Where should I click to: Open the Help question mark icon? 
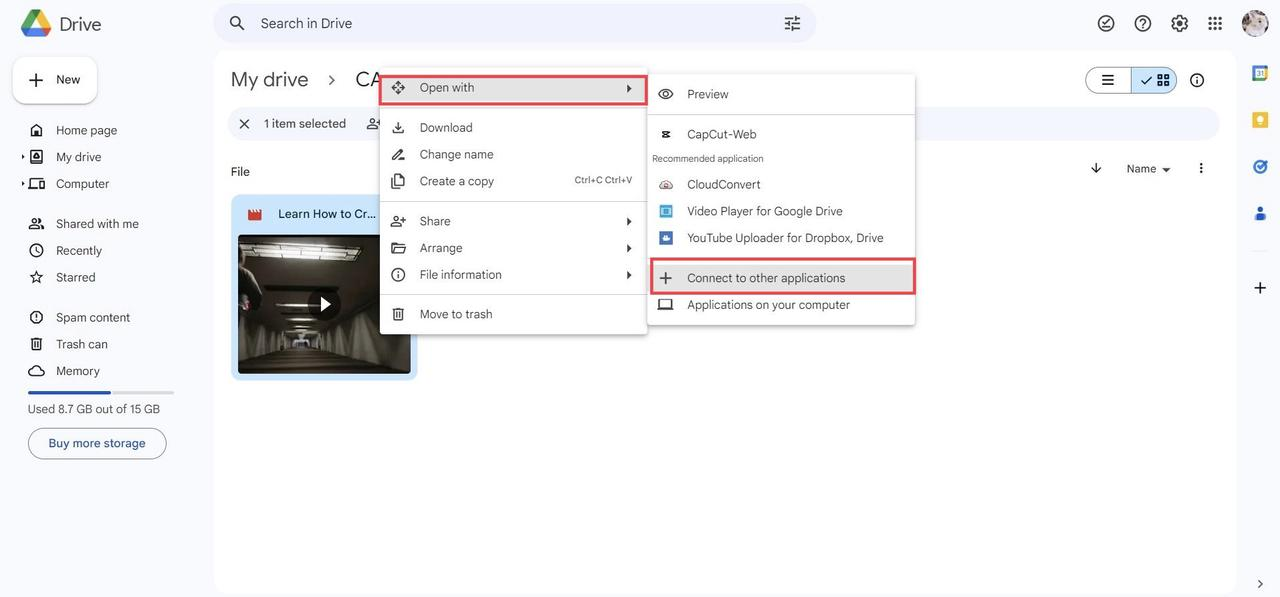[x=1143, y=23]
